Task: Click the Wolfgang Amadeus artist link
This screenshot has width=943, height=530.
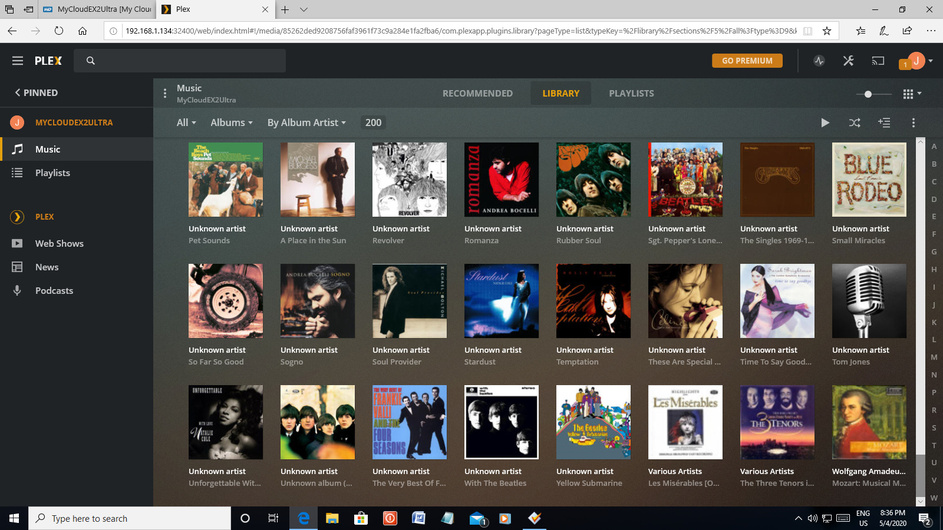Action: pos(868,472)
